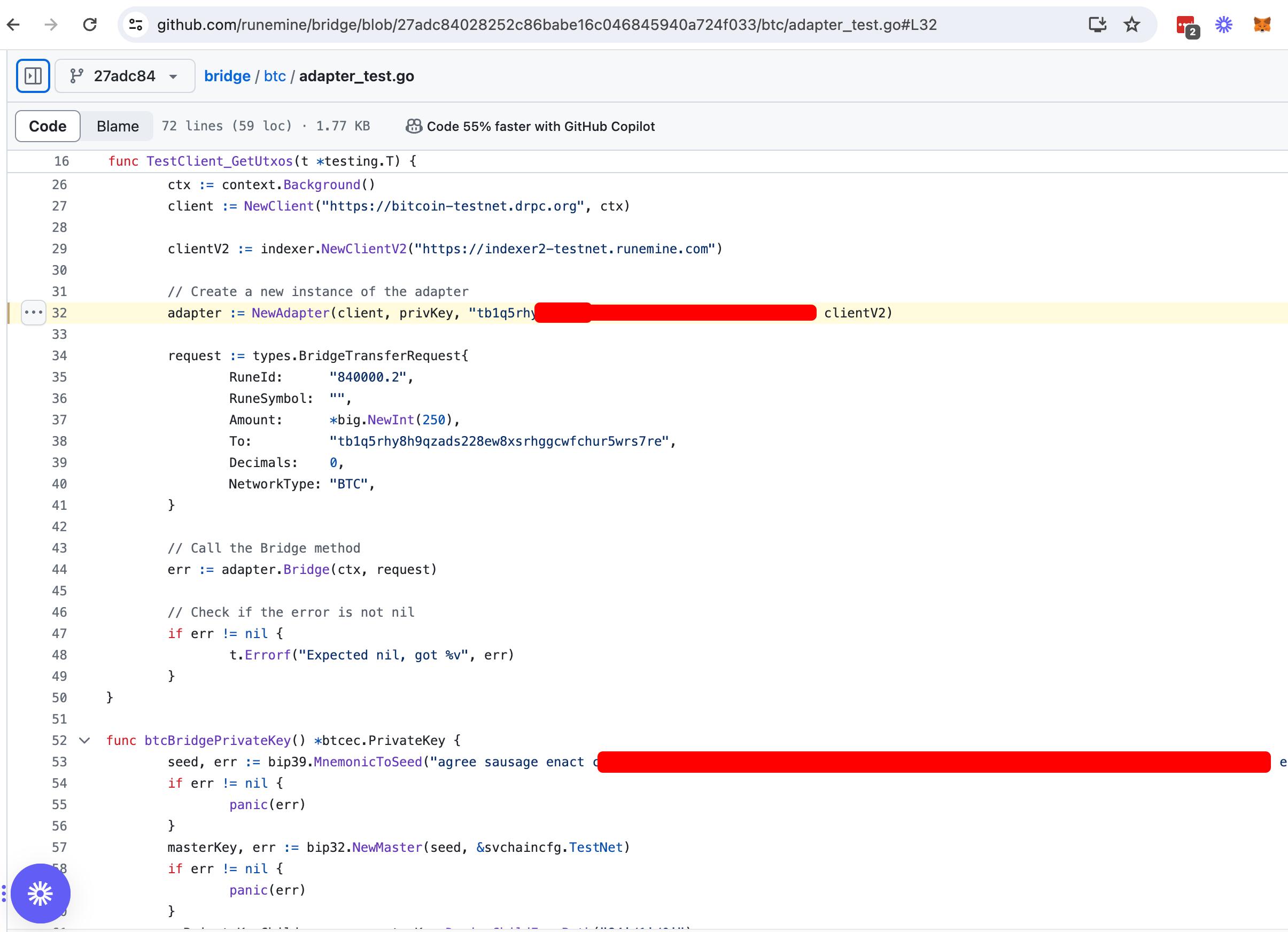Click the indexer2-testnet.runemine.com URL string
Screen dimensions: 1288x932
click(x=564, y=248)
